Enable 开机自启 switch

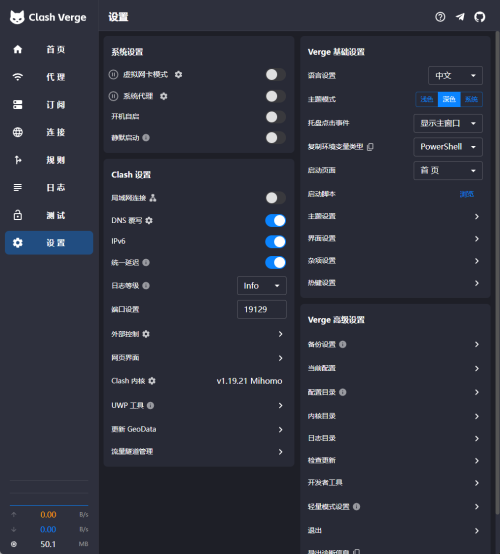(x=276, y=117)
